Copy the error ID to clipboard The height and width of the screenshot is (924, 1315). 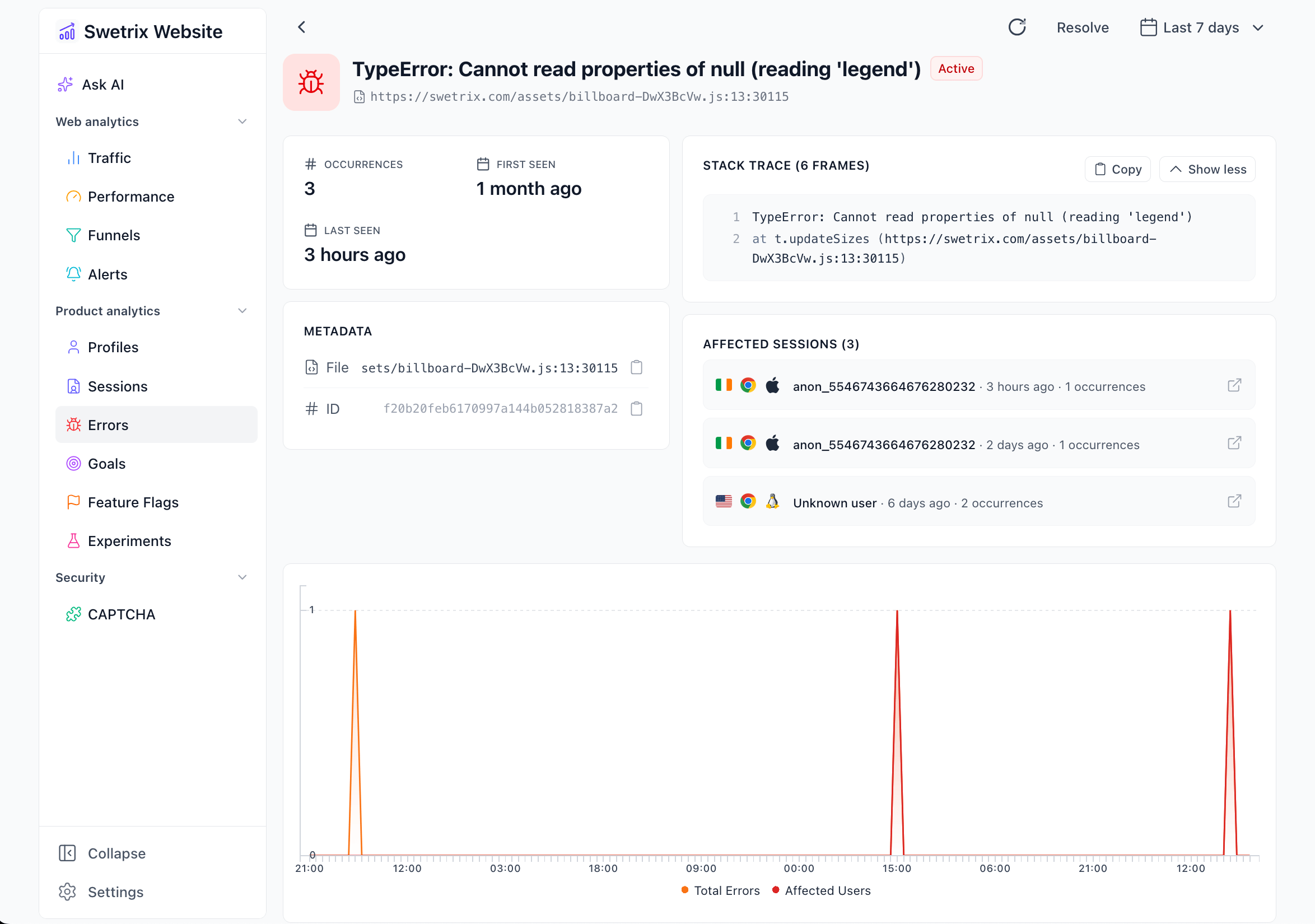(x=636, y=408)
